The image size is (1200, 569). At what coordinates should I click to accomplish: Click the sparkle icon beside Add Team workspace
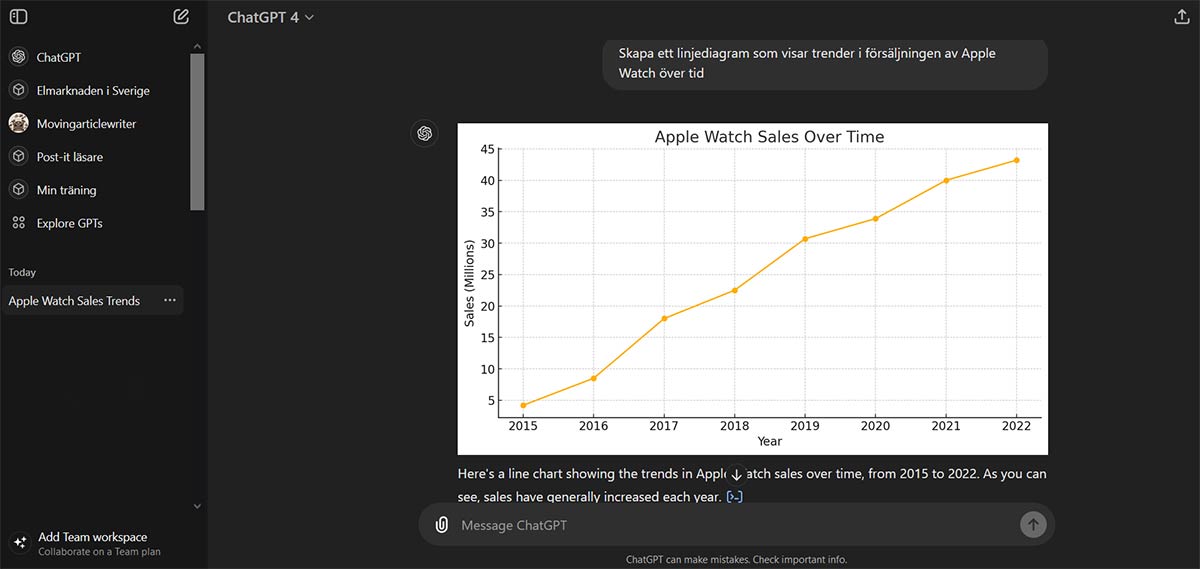pos(18,543)
